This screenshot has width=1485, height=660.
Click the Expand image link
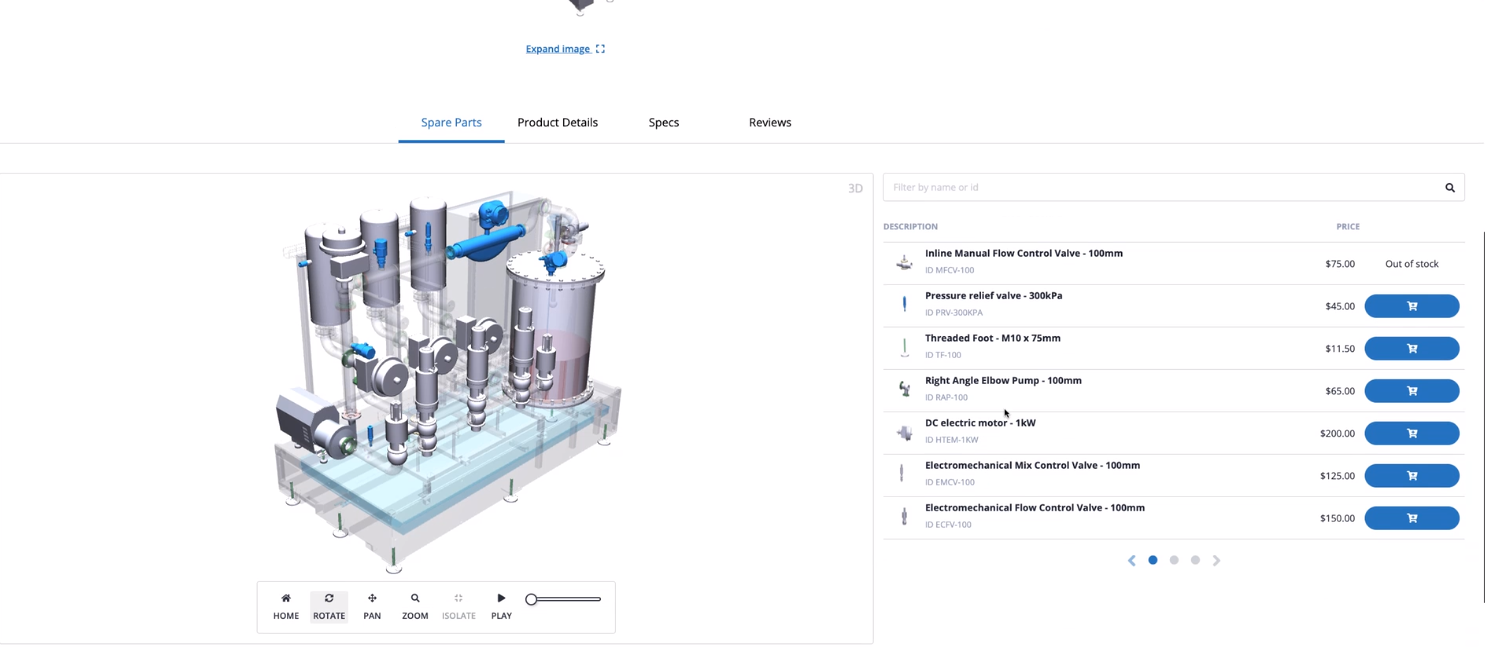click(x=565, y=49)
